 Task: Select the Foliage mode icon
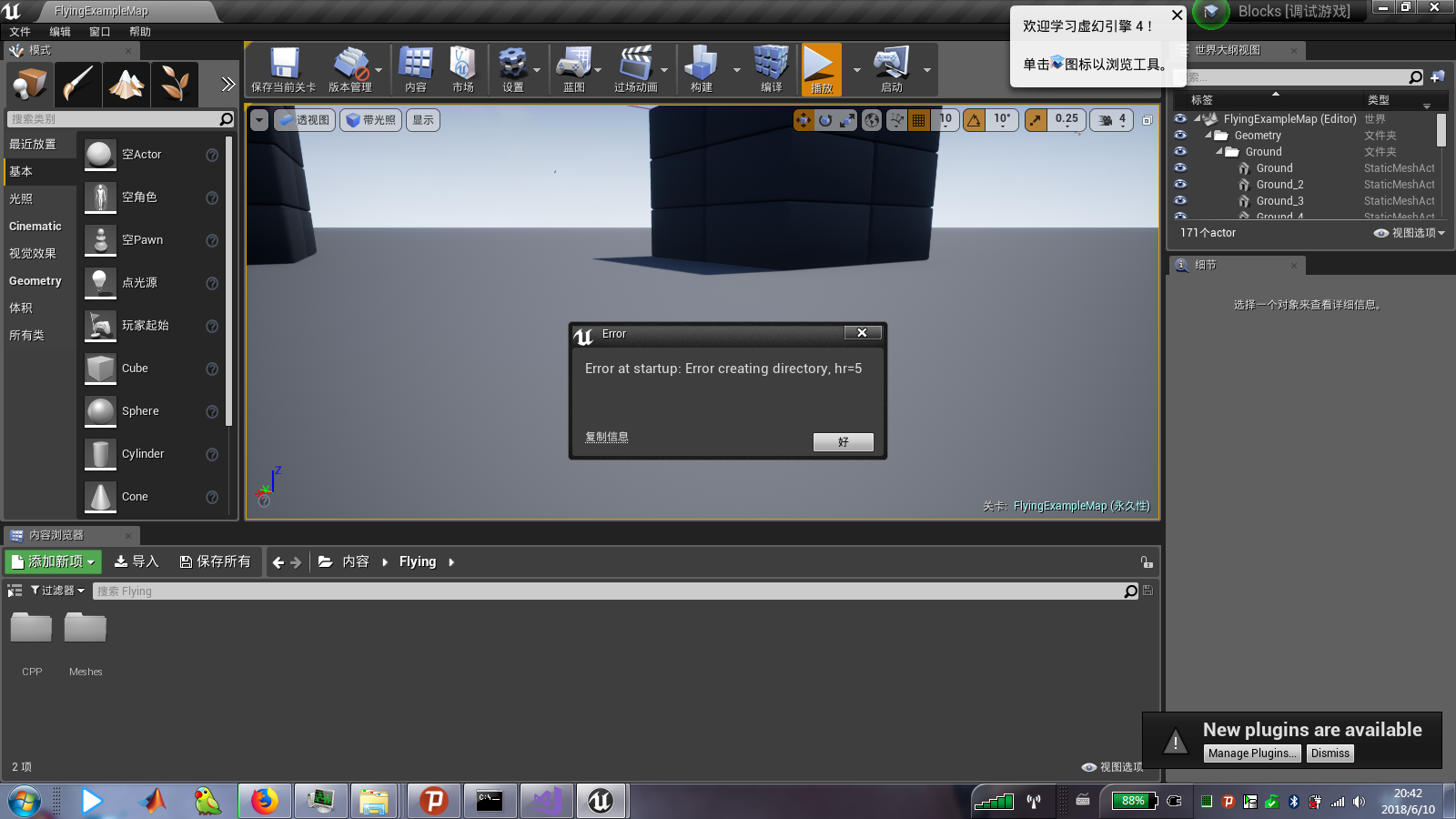(175, 85)
